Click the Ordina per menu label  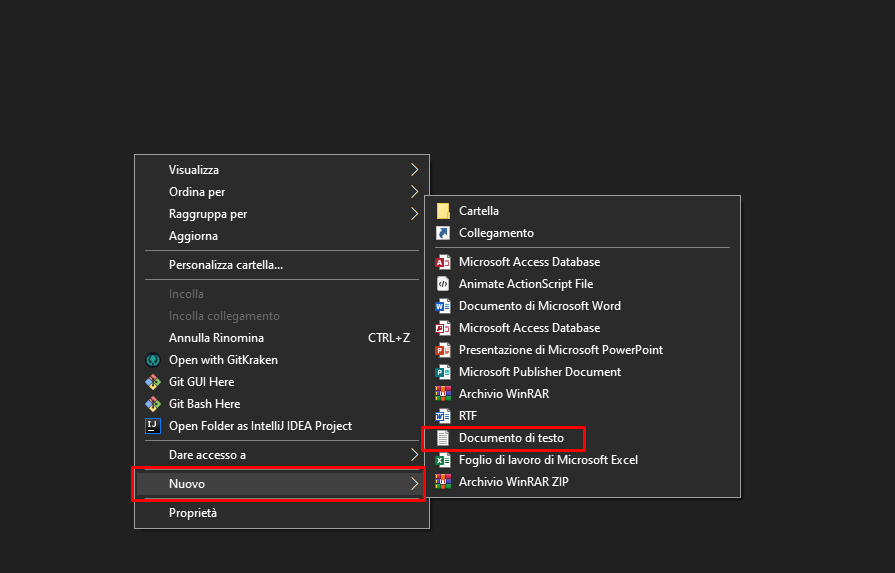click(197, 192)
